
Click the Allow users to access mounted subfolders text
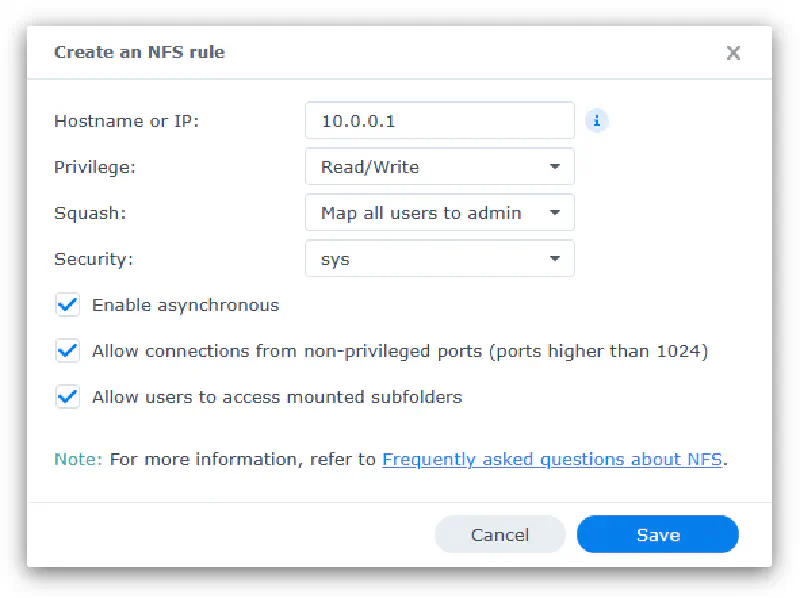point(277,397)
